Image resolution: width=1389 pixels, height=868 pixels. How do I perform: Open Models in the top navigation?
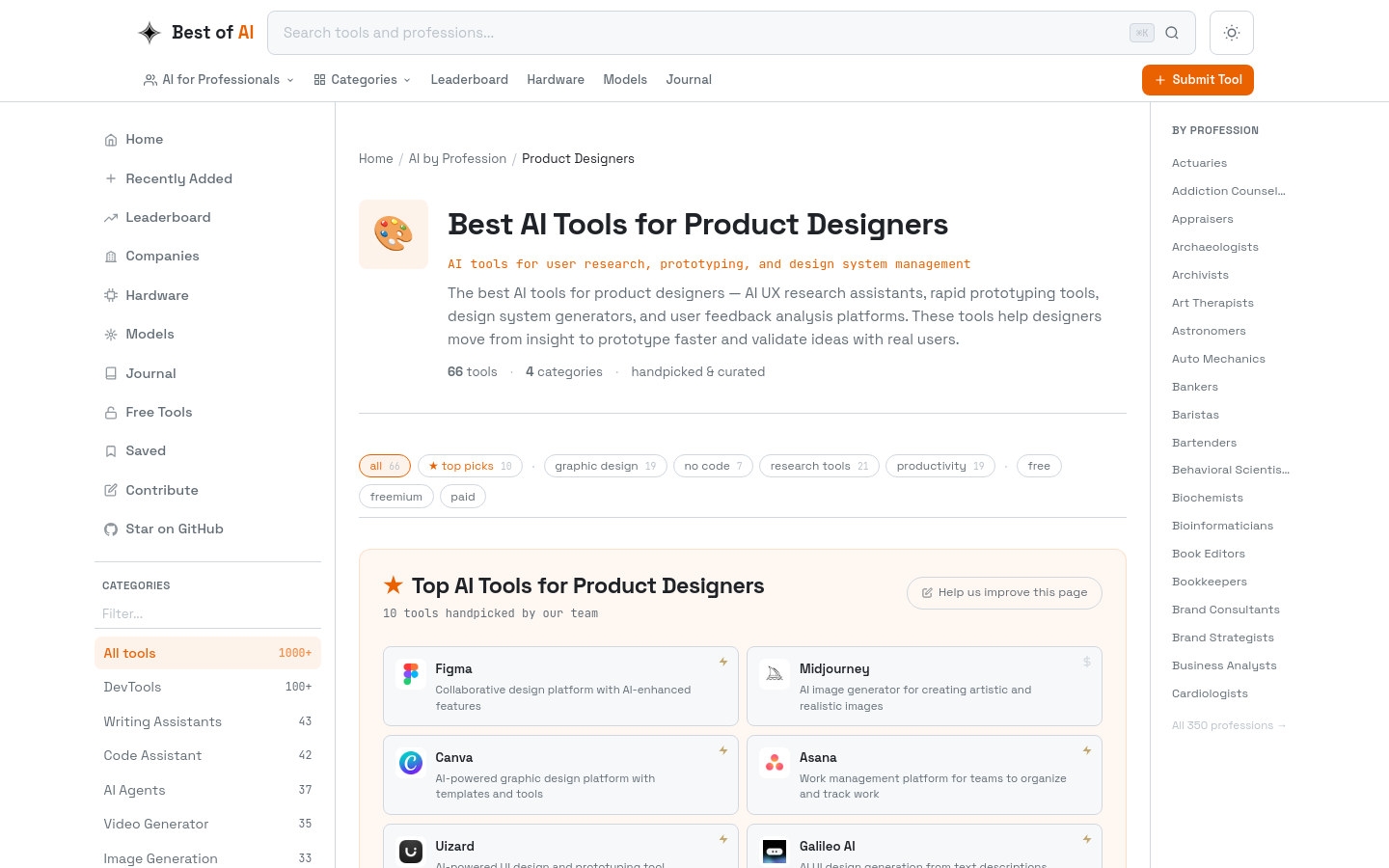click(625, 80)
